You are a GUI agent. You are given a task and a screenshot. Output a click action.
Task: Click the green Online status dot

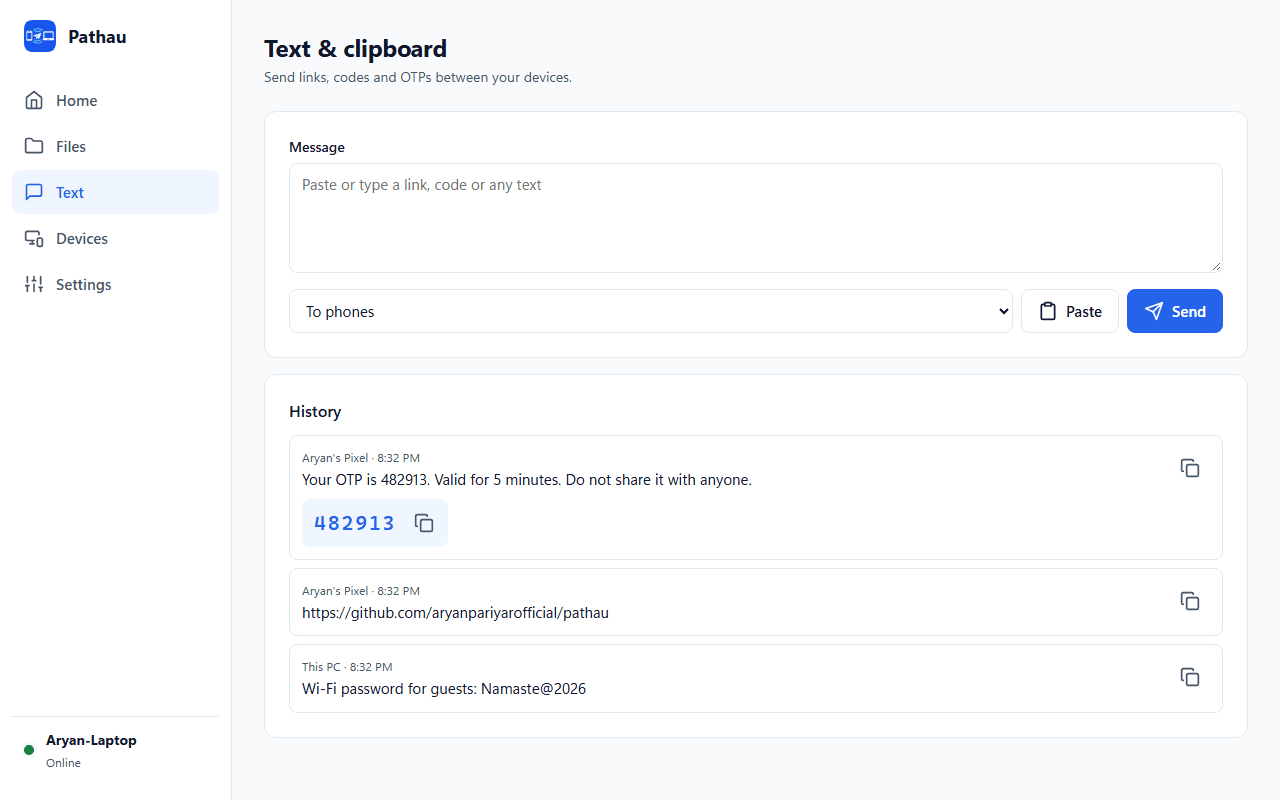coord(29,750)
